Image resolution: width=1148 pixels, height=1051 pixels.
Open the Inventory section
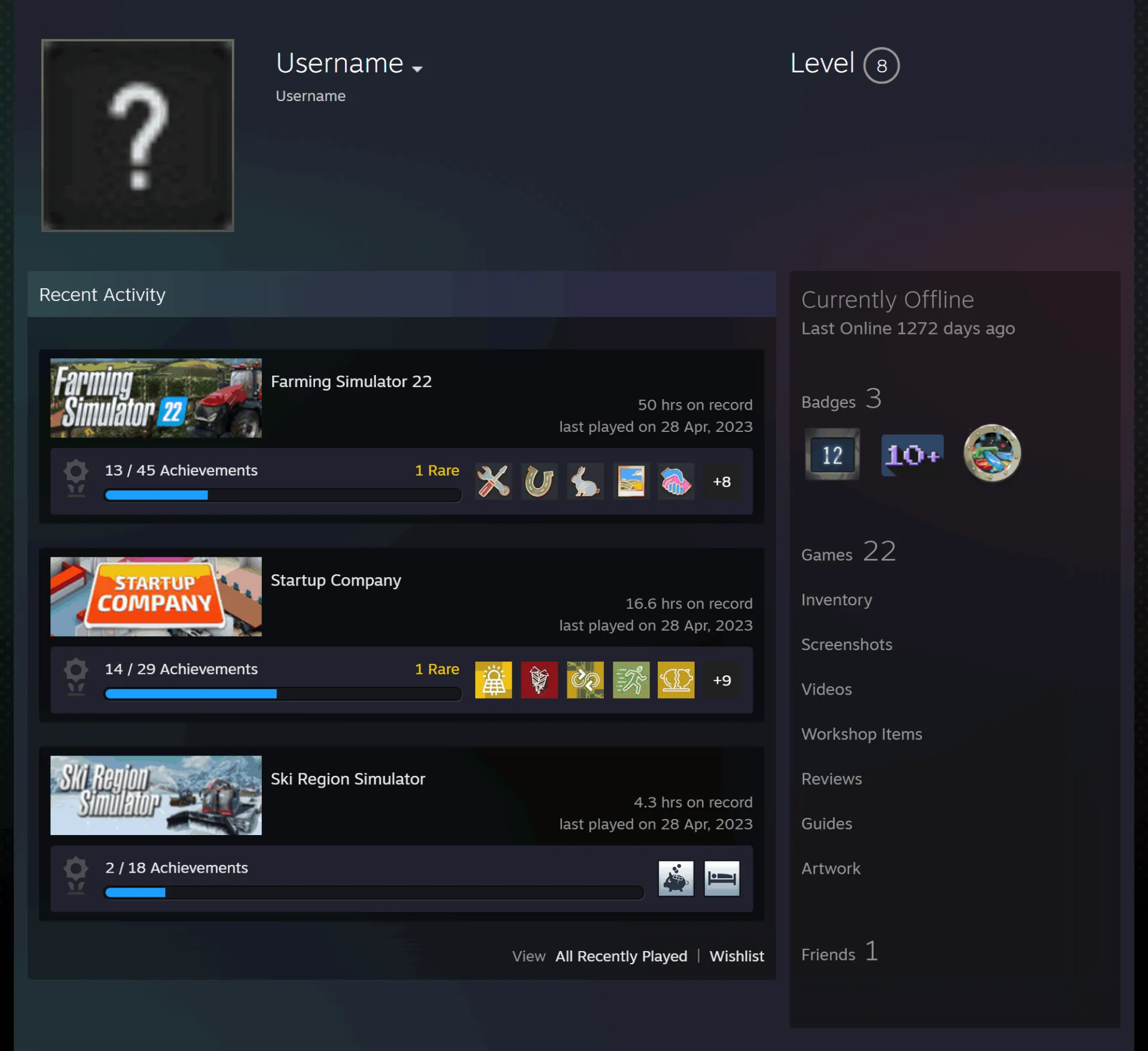pyautogui.click(x=836, y=599)
